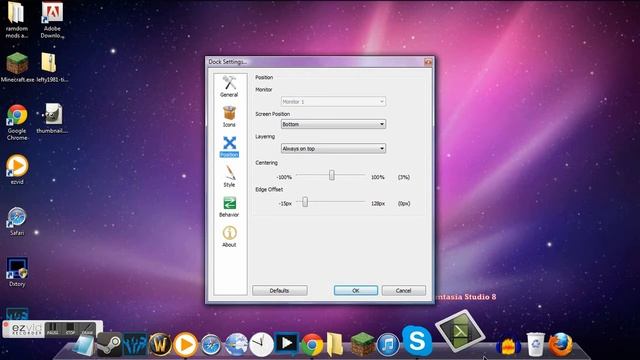Launch Google Chrome from the dock

(x=312, y=345)
